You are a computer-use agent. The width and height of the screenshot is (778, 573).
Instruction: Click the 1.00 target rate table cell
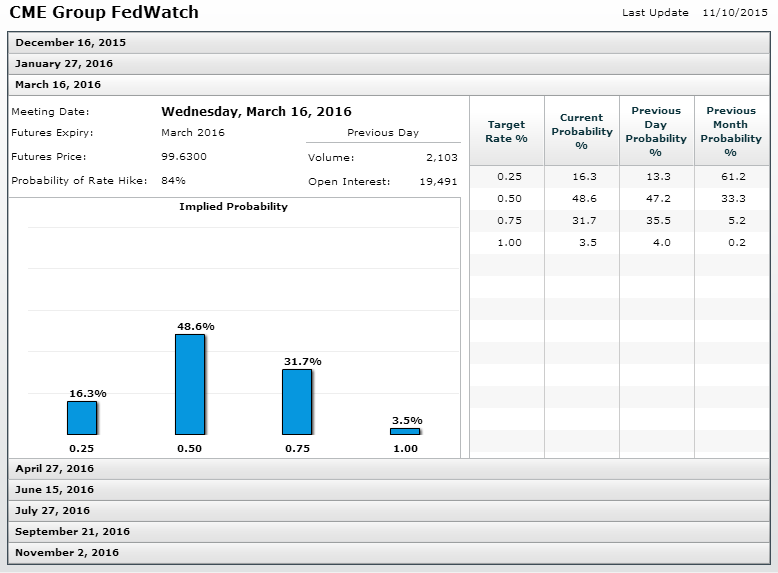pos(510,243)
